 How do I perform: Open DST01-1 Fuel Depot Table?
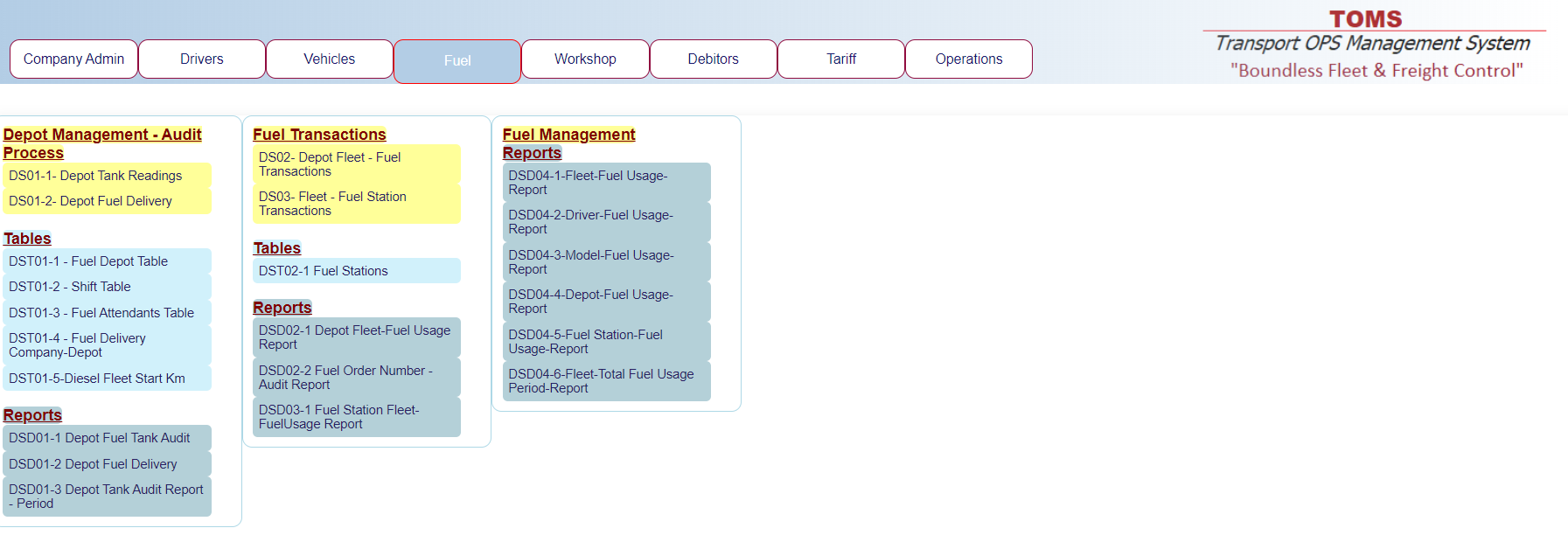tap(88, 261)
